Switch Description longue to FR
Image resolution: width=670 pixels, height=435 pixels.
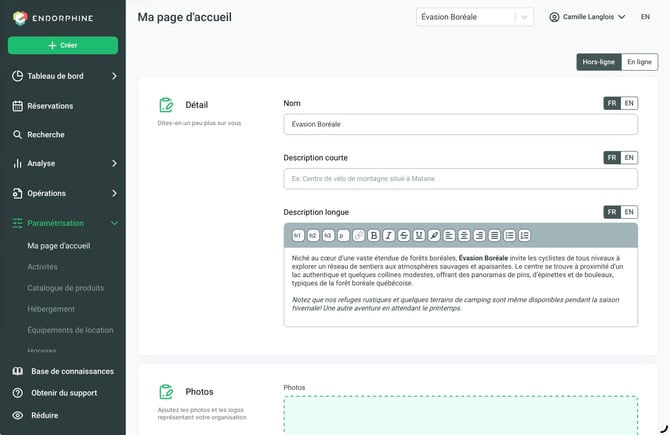[x=612, y=212]
